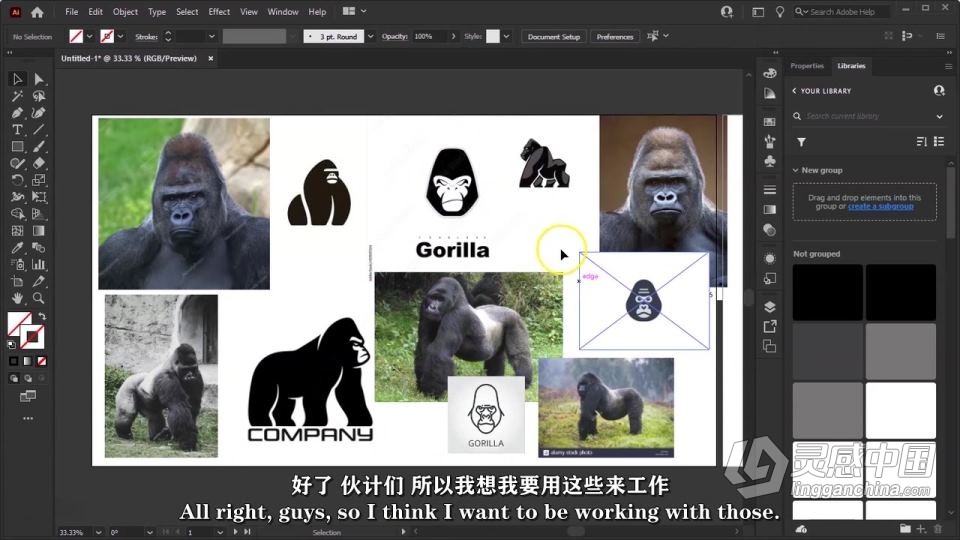Select the Shaper tool

[17, 163]
